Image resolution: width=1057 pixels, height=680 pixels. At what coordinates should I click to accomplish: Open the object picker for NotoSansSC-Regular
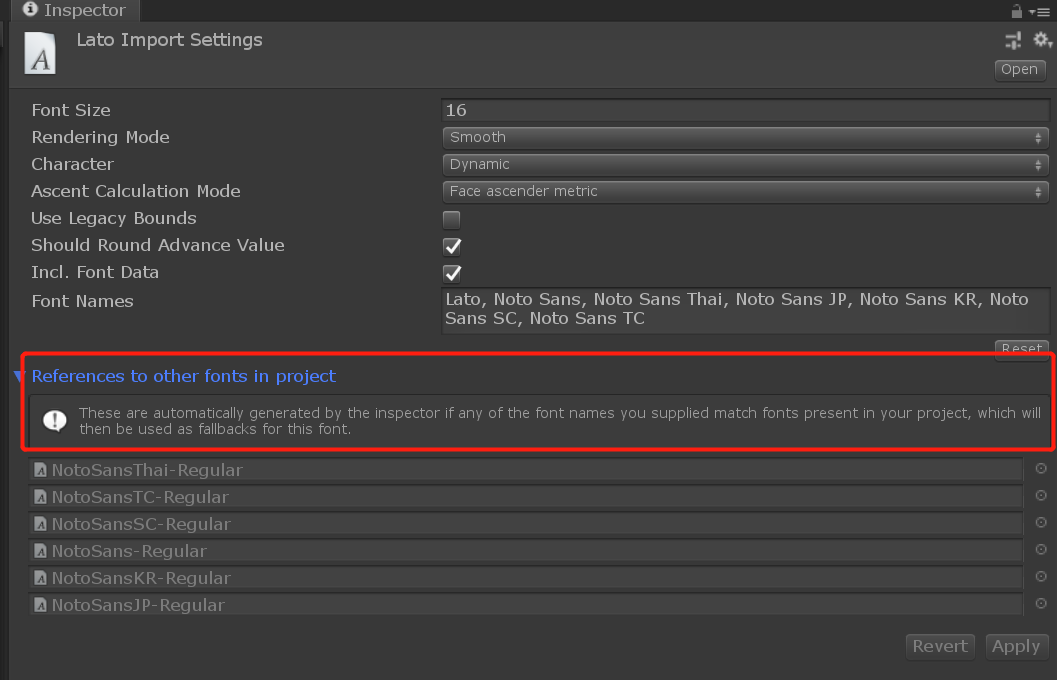pos(1041,523)
